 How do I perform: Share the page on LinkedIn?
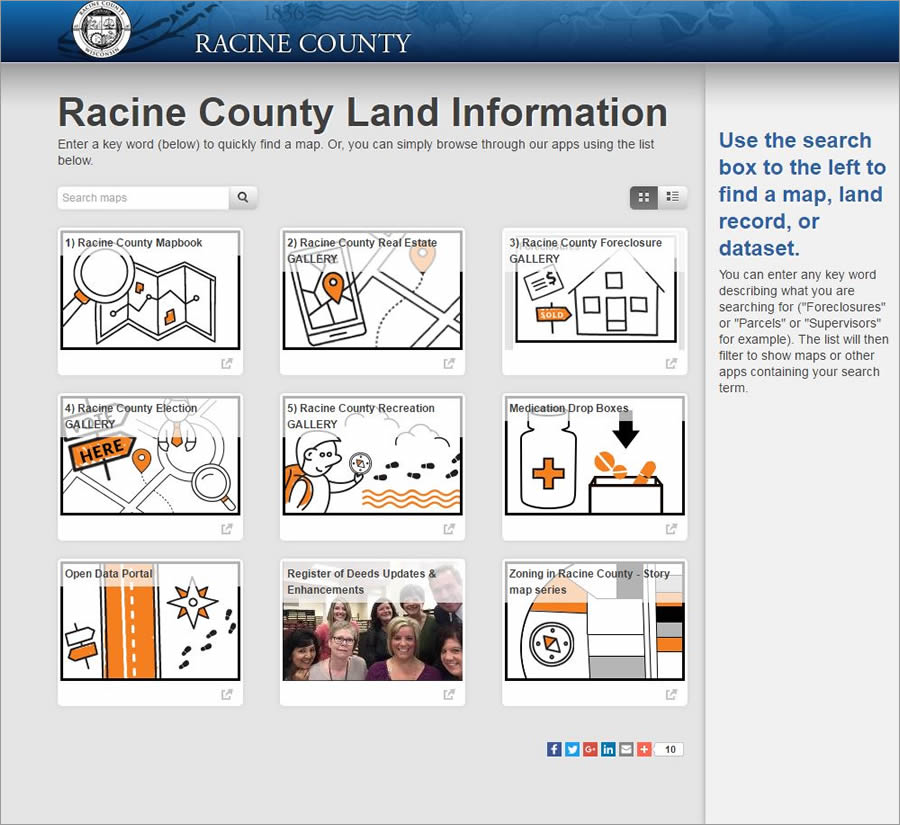click(608, 748)
